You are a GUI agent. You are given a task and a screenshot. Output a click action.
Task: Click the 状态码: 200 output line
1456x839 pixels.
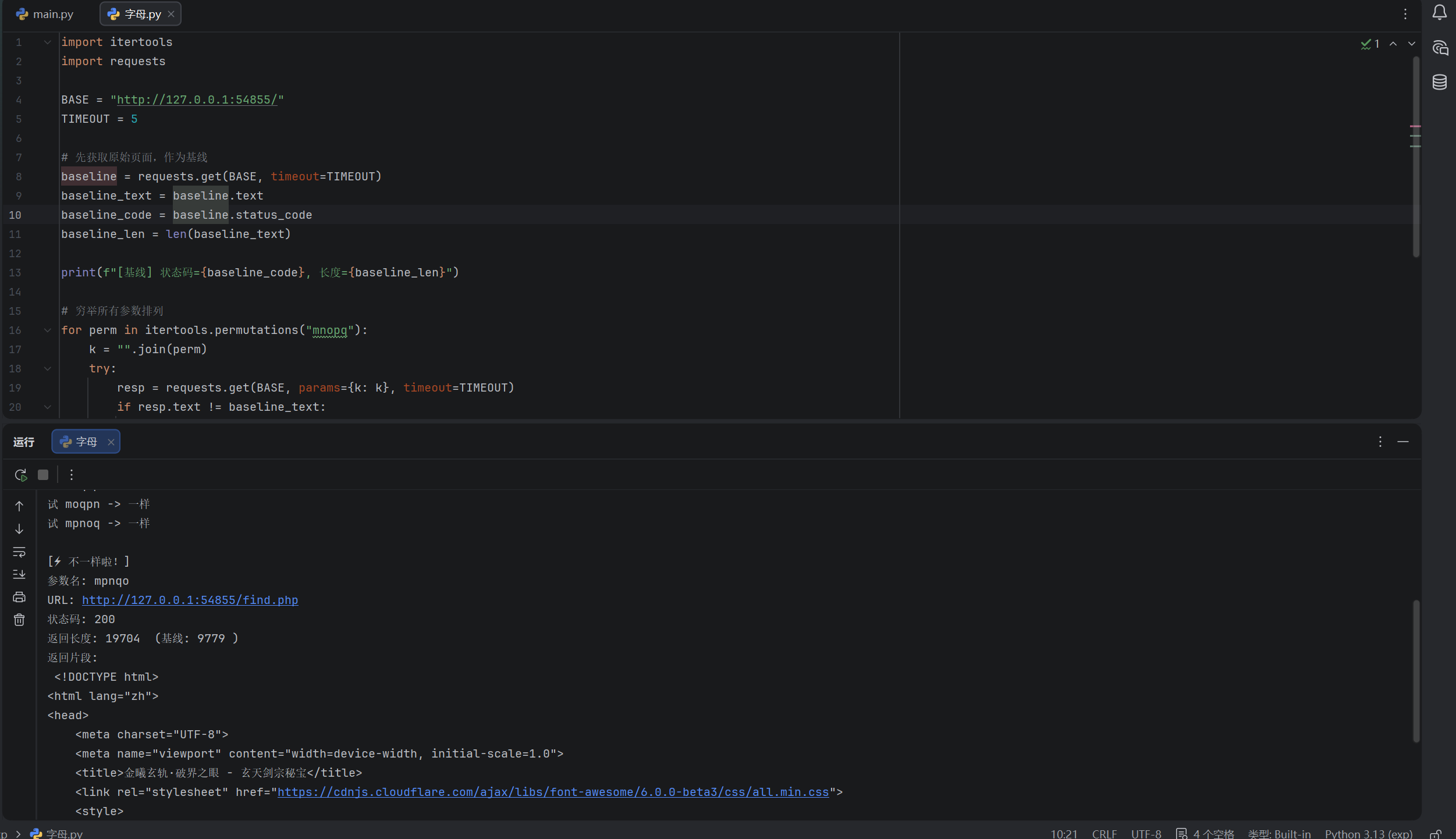[81, 619]
